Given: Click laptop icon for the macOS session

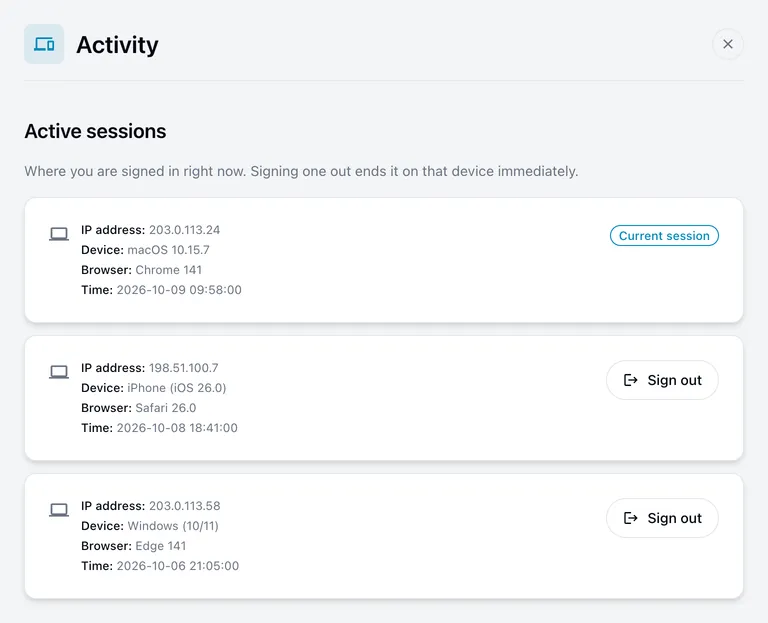Looking at the screenshot, I should click(x=59, y=234).
